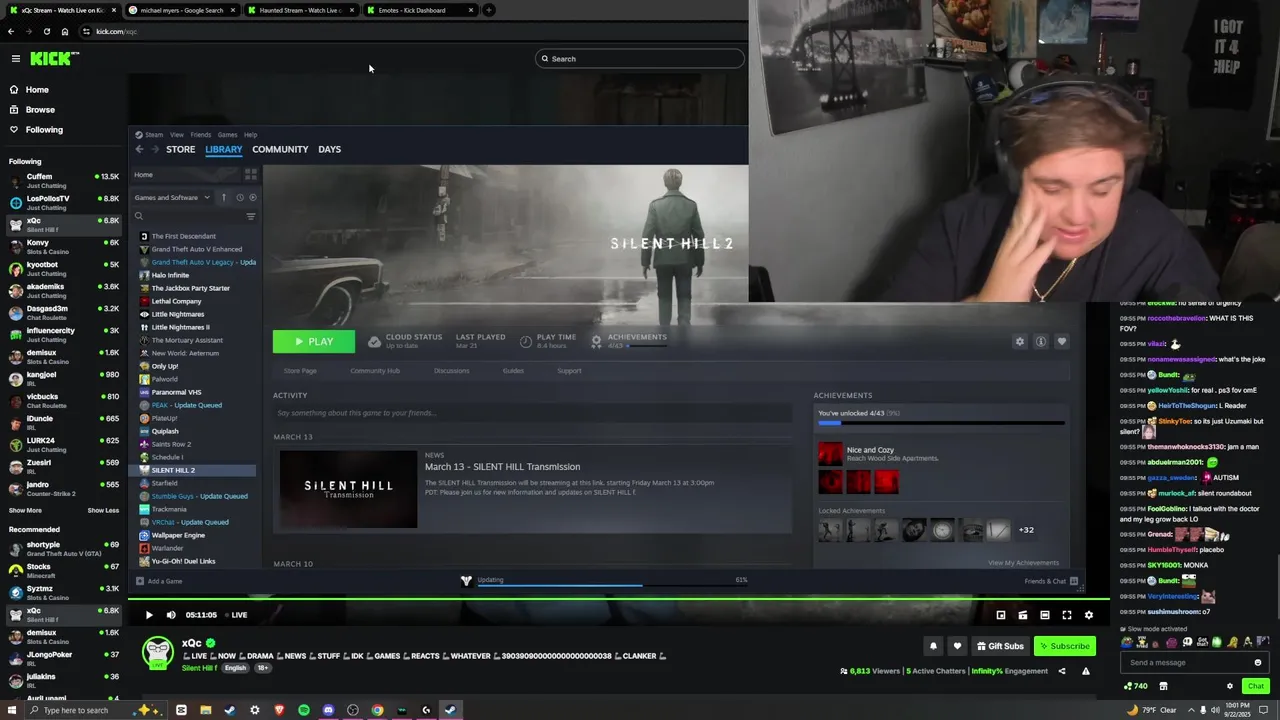The height and width of the screenshot is (720, 1280).
Task: Click the Kick search field
Action: (640, 59)
